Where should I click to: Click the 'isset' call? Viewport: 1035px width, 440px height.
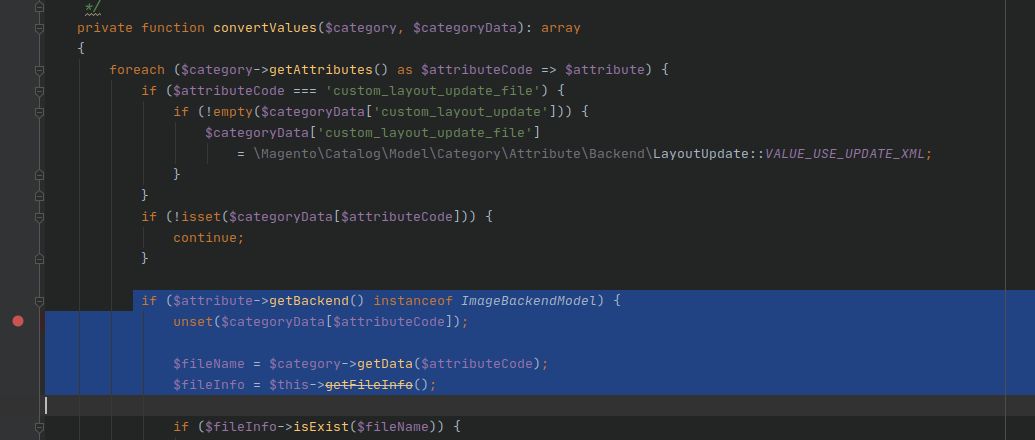201,217
